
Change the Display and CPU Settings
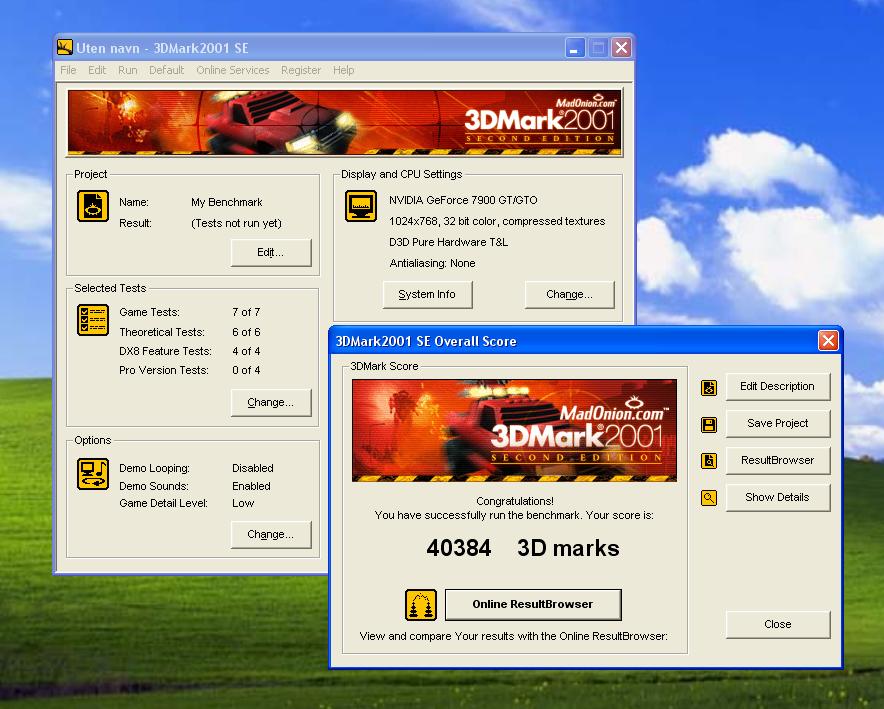click(x=569, y=294)
